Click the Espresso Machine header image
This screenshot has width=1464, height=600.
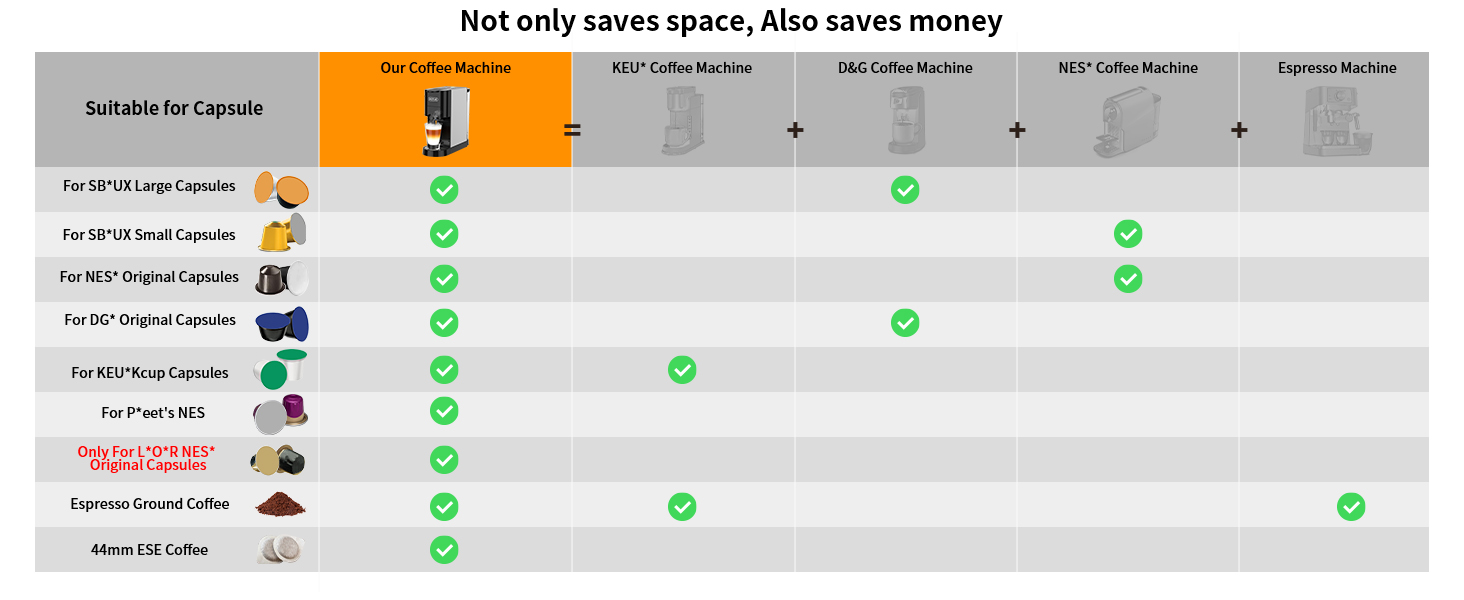1337,121
